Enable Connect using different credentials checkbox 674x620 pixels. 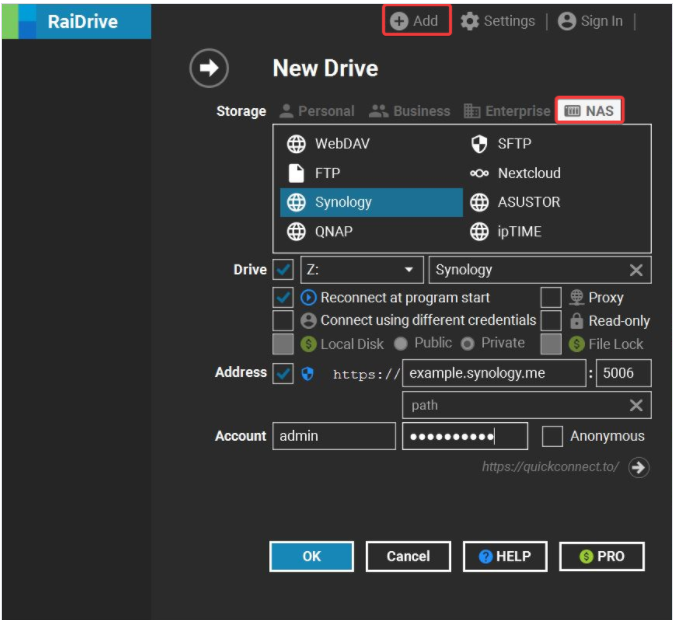(x=283, y=320)
